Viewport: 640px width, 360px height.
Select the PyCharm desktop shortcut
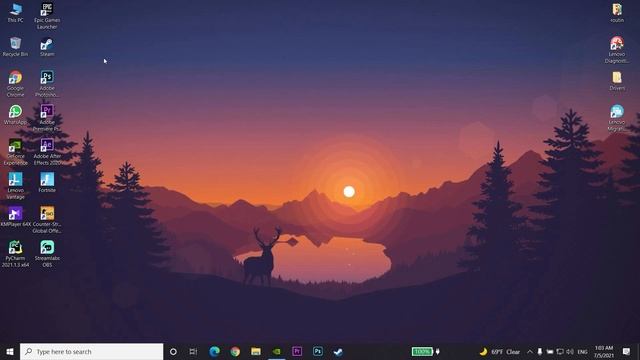pyautogui.click(x=15, y=254)
